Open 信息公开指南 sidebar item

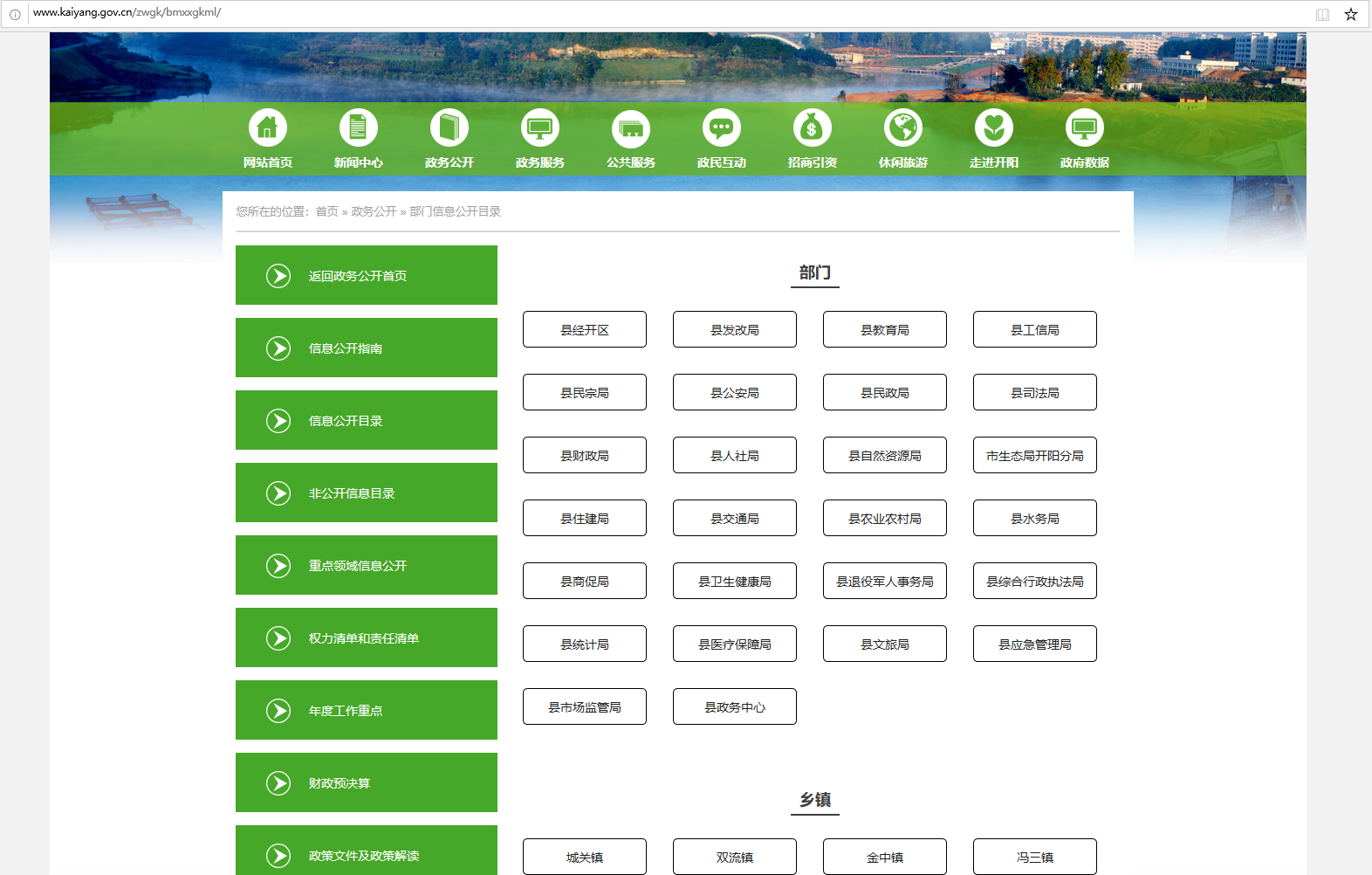click(367, 348)
